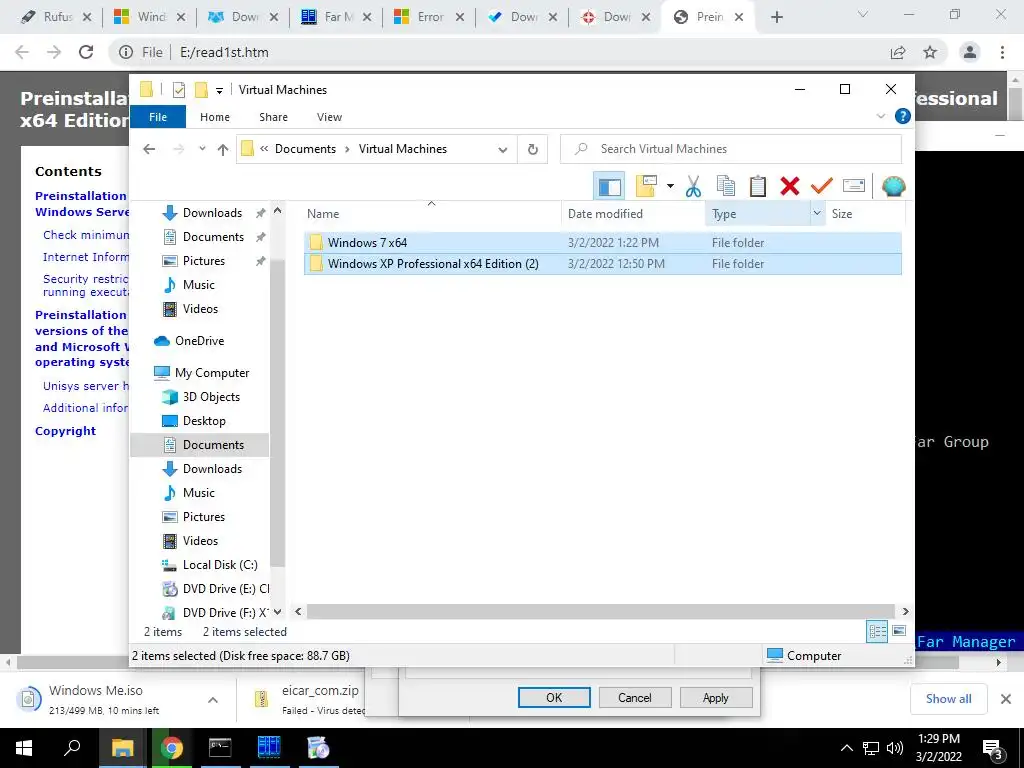Switch to details view icon
This screenshot has width=1024, height=768.
click(877, 631)
